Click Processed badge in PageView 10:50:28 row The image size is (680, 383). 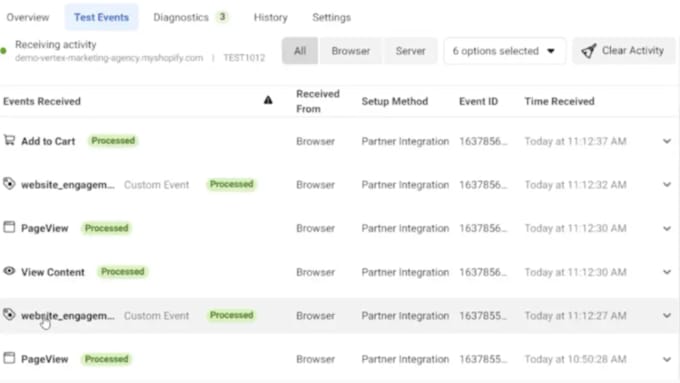pos(106,359)
